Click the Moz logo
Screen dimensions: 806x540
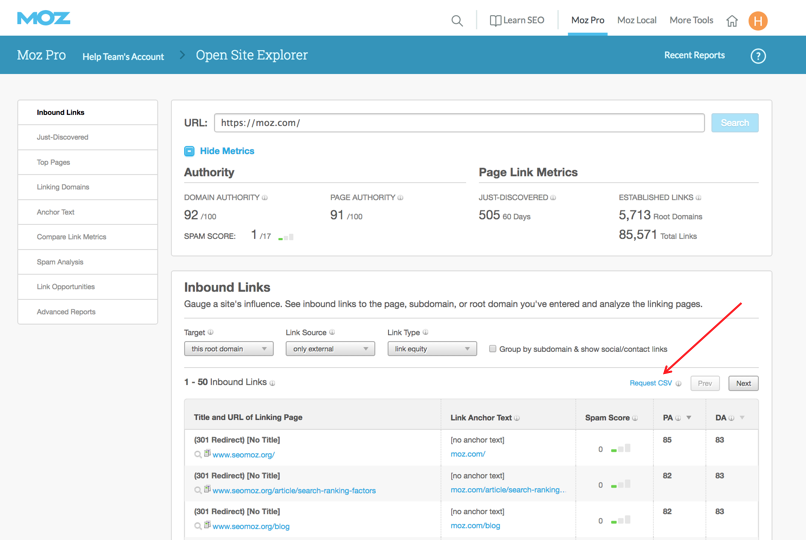coord(43,18)
